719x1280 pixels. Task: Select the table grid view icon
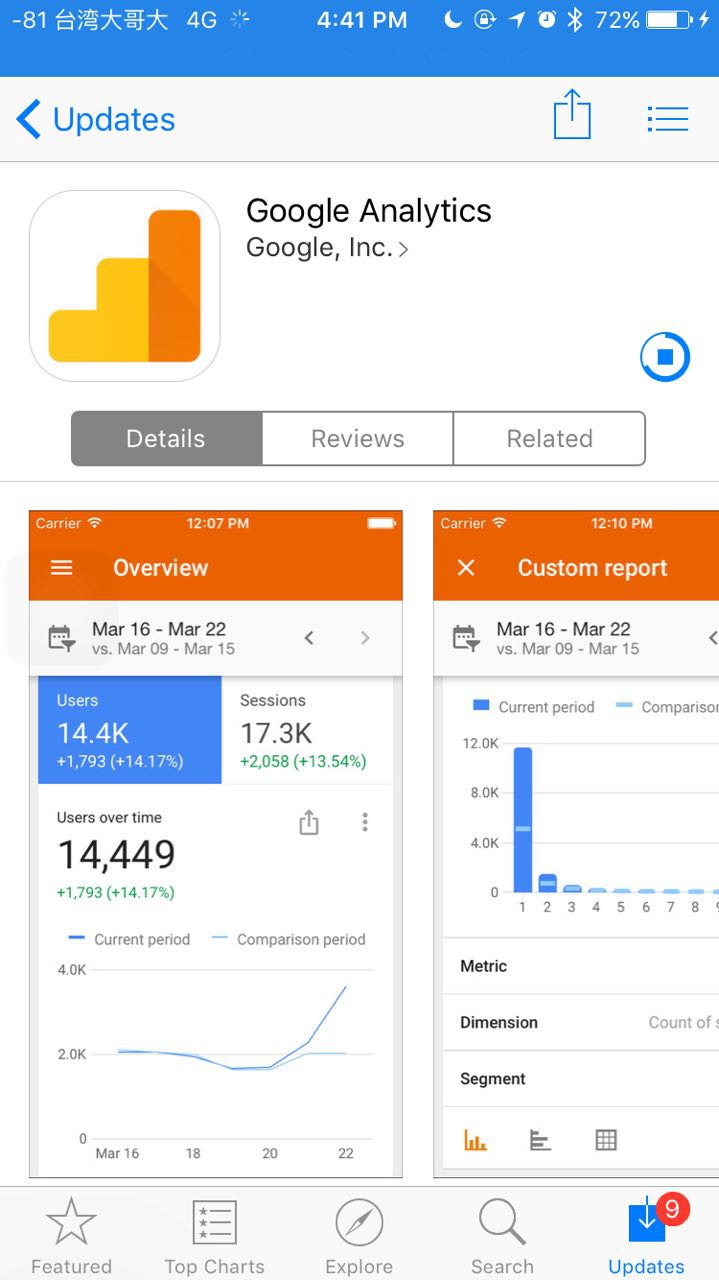[x=606, y=1140]
